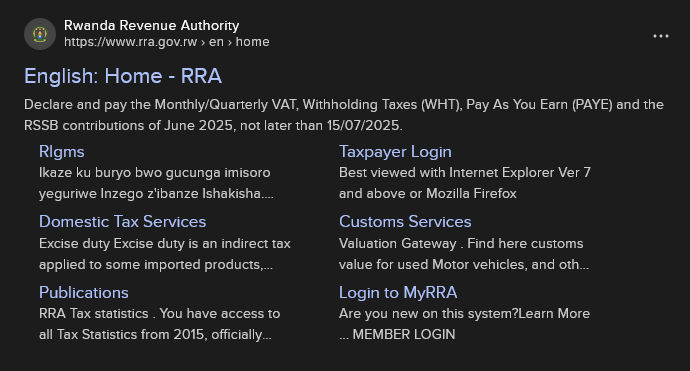
Task: Click the snippet starting 'Declare and pay the Monthly/Quarterly'
Action: (344, 115)
